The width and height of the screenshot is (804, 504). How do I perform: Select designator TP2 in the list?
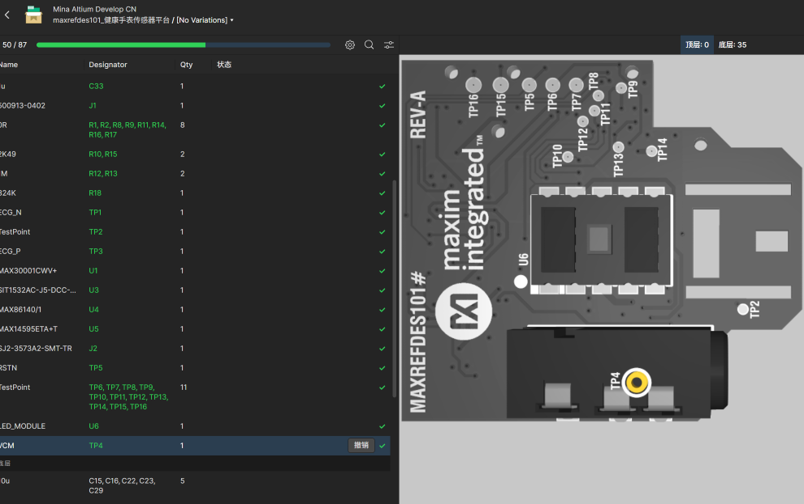coord(95,232)
